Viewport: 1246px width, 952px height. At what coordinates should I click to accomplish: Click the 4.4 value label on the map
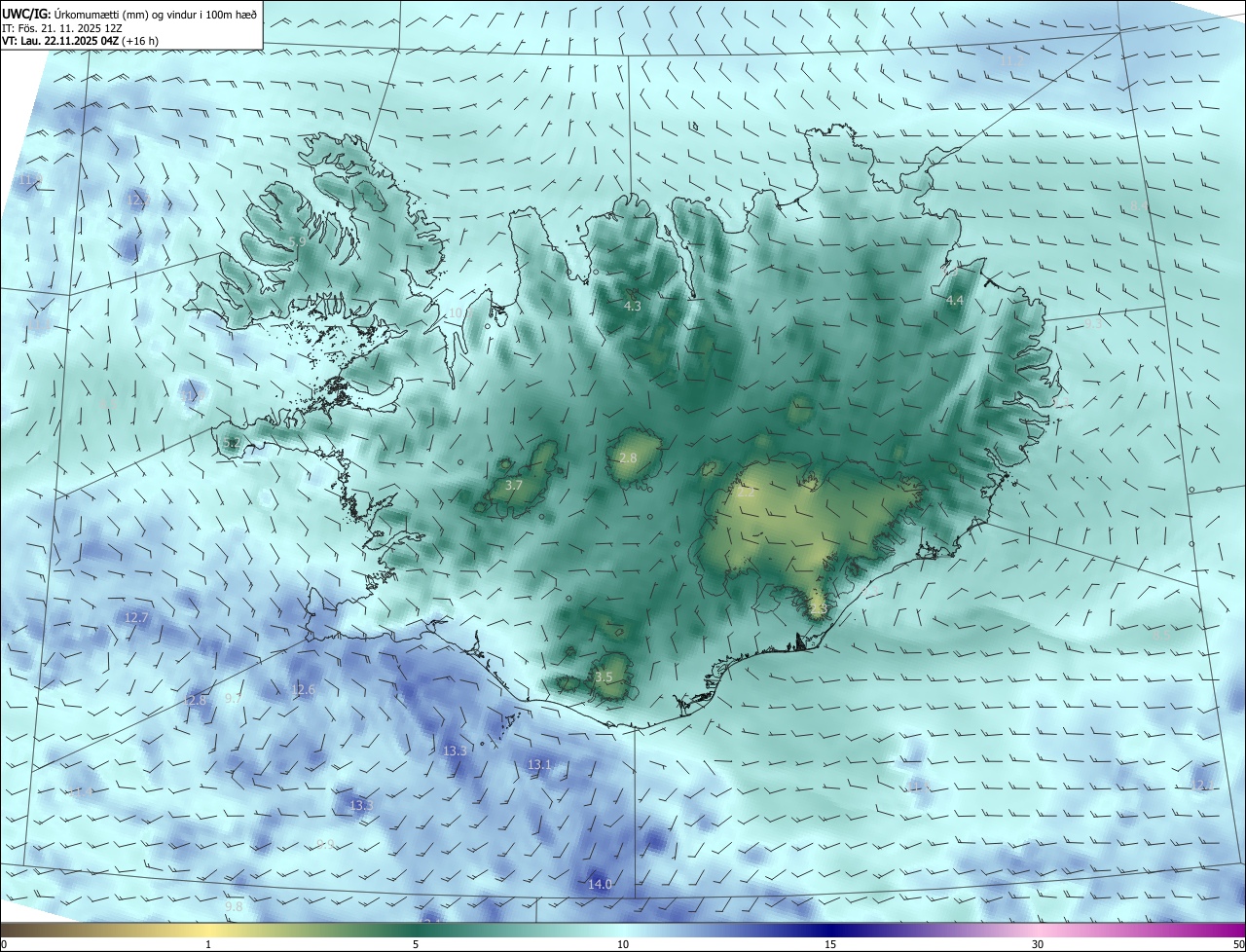coord(954,301)
